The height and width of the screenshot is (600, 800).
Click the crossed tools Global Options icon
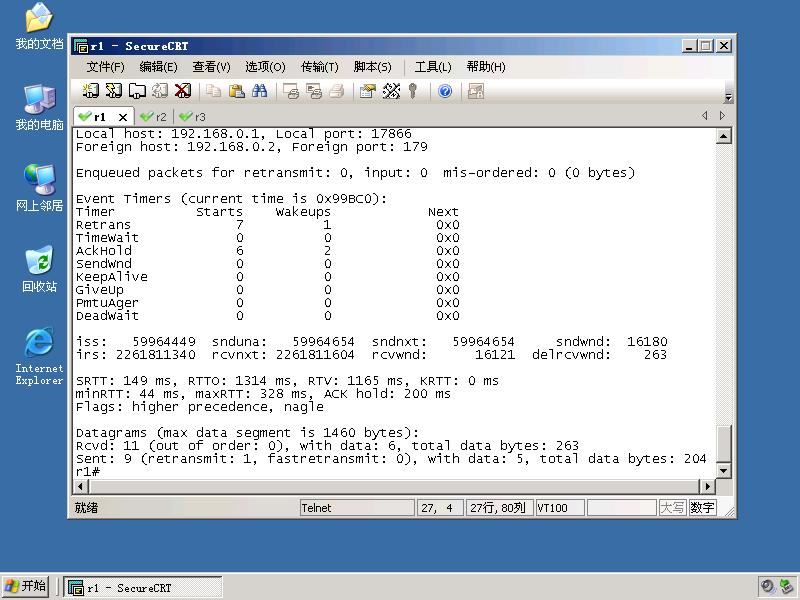click(391, 91)
